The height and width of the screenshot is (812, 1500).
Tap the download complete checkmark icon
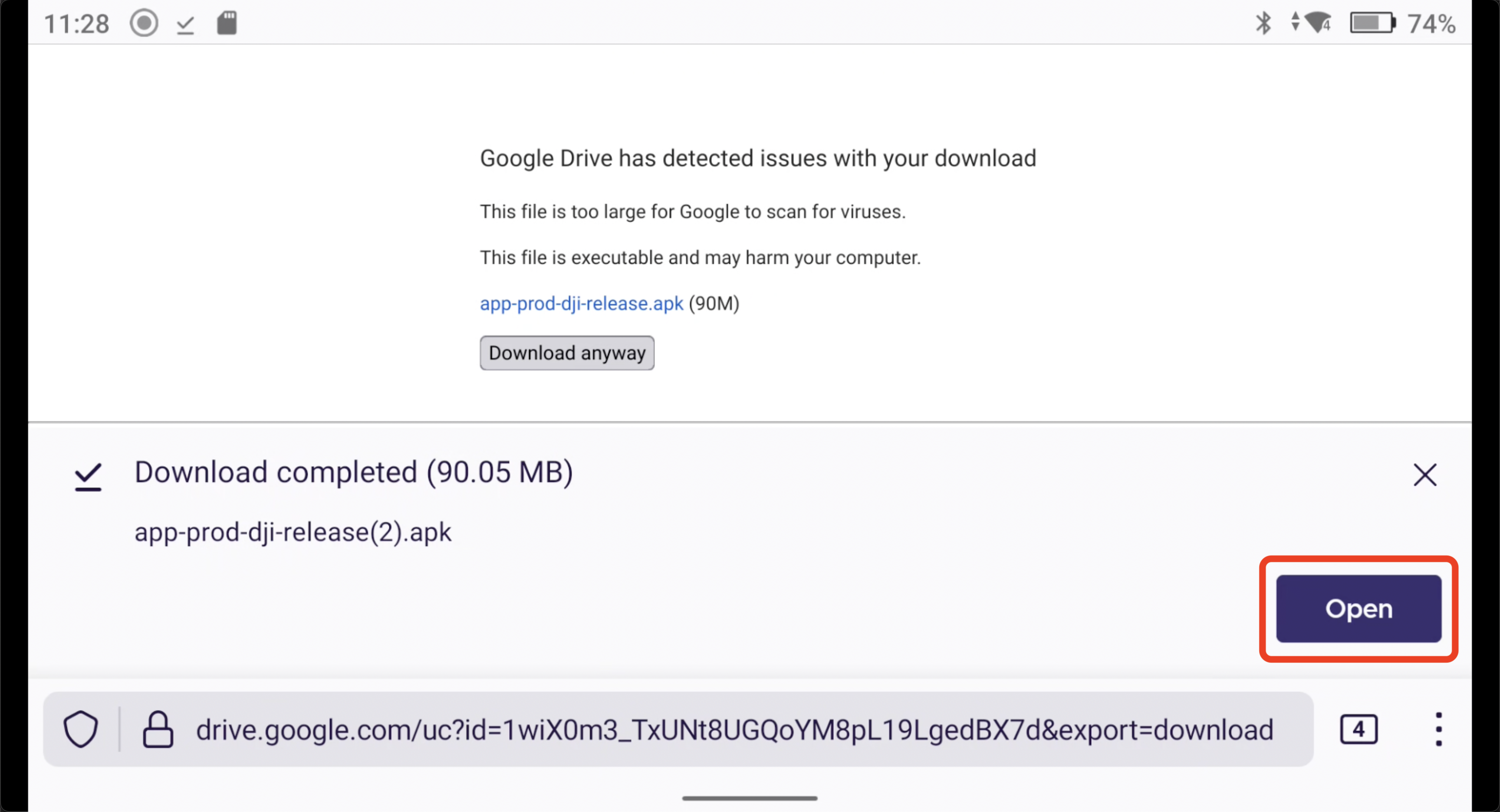[88, 477]
